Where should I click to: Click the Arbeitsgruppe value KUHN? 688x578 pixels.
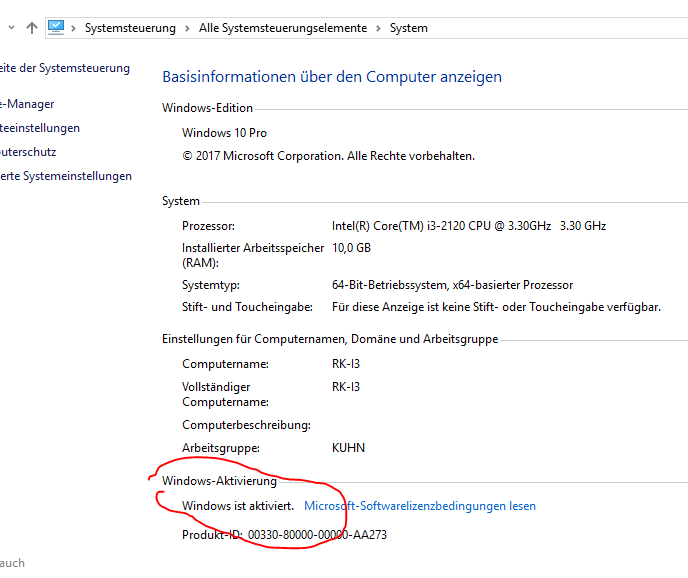[x=348, y=448]
